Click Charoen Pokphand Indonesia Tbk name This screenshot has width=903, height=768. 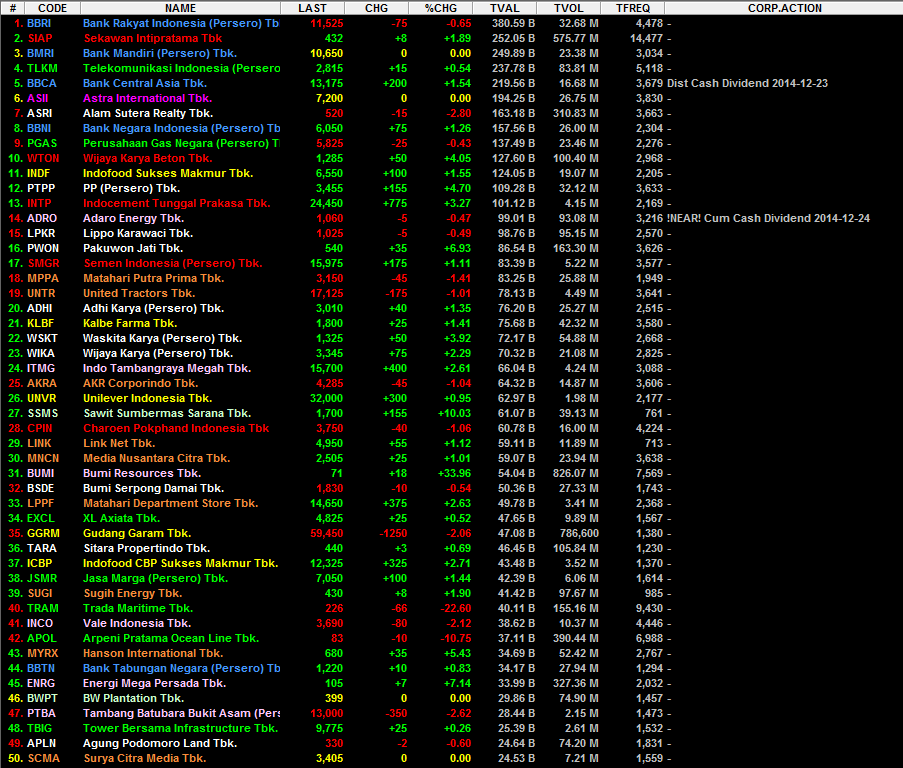[x=176, y=428]
